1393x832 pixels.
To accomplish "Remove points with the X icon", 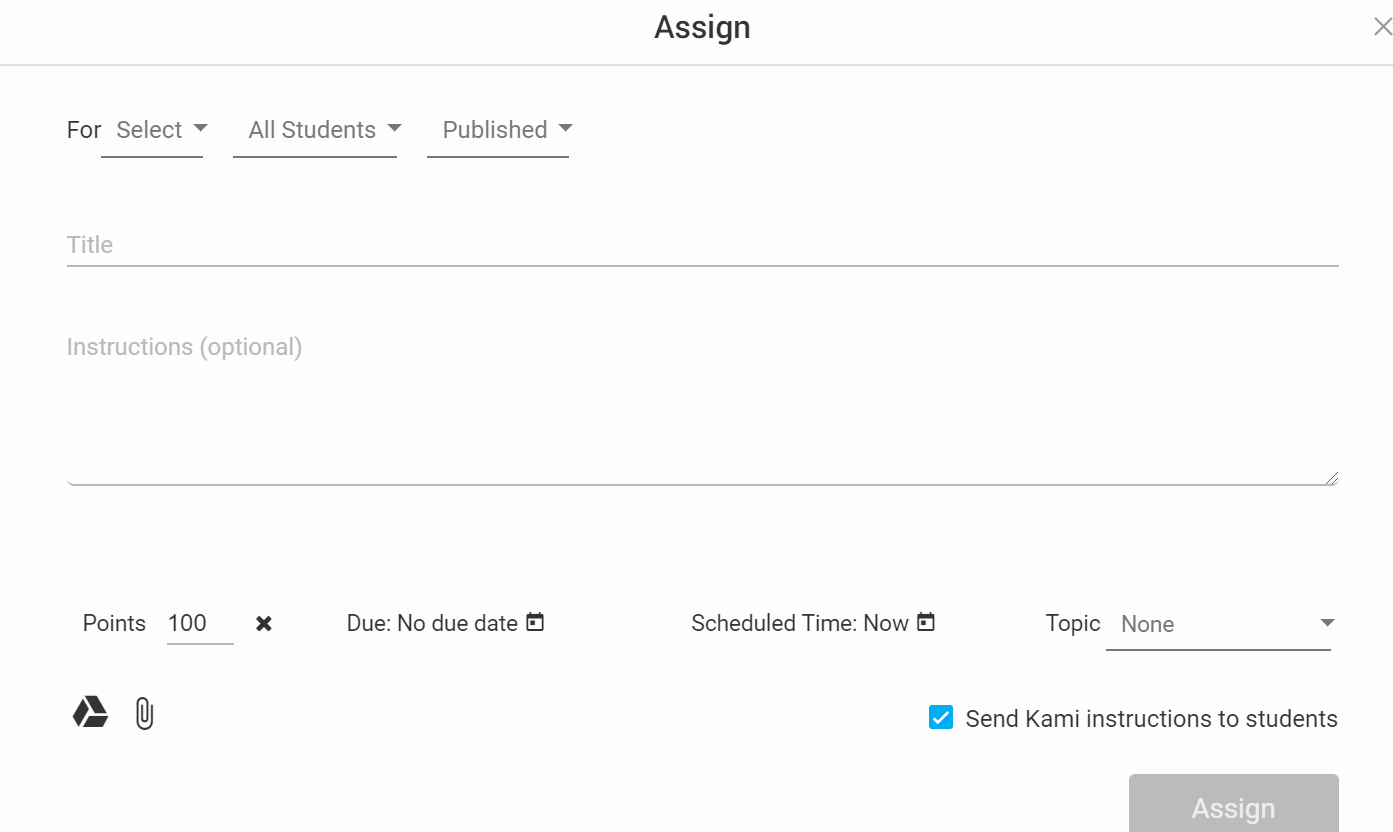I will coord(264,624).
